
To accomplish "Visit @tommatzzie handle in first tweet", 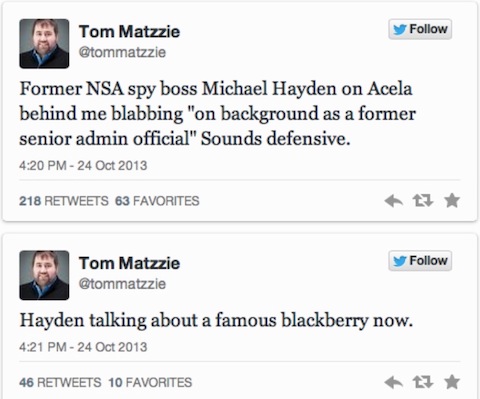I will [x=122, y=52].
